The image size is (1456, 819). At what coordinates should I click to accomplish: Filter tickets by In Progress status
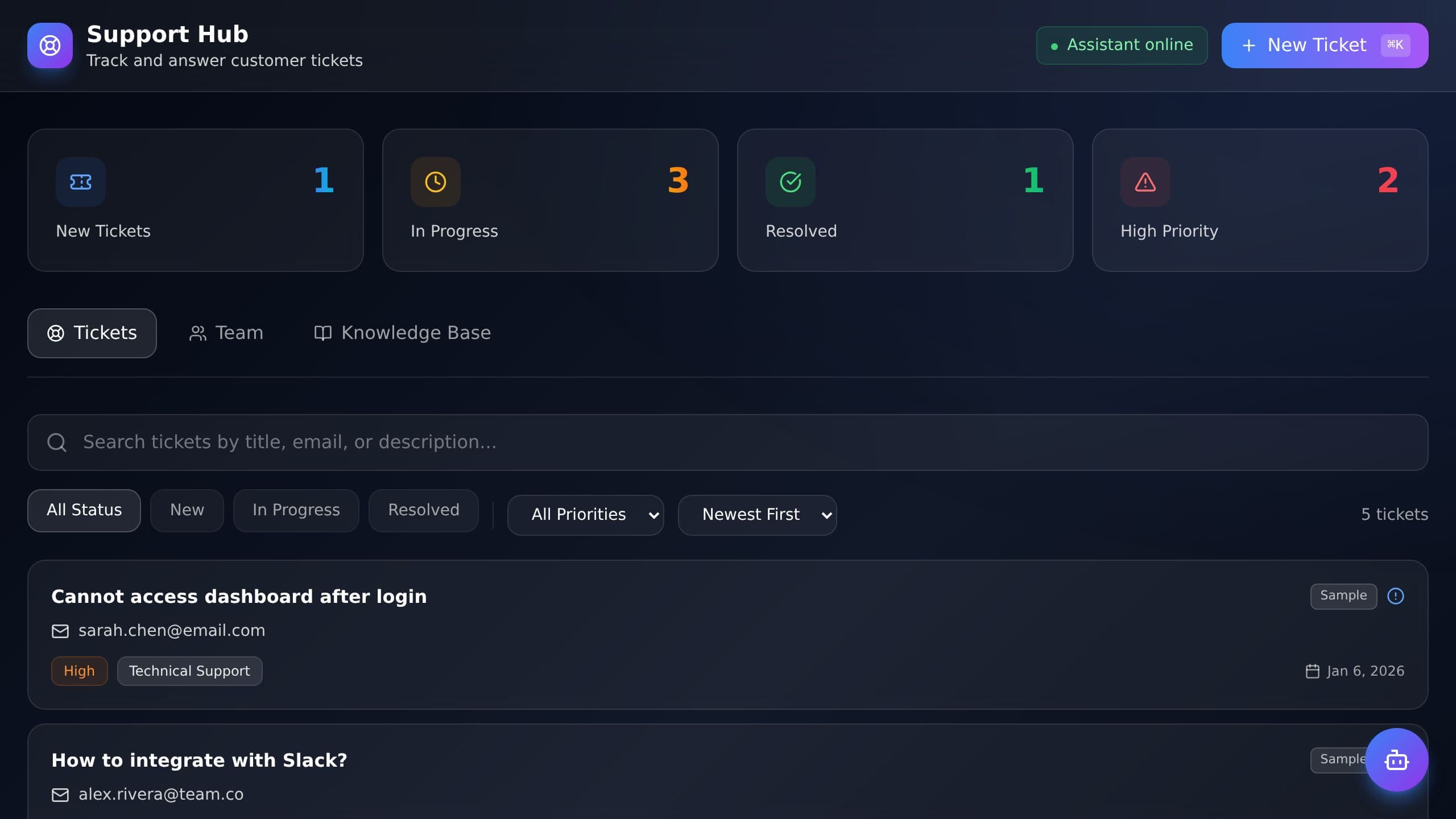click(296, 510)
